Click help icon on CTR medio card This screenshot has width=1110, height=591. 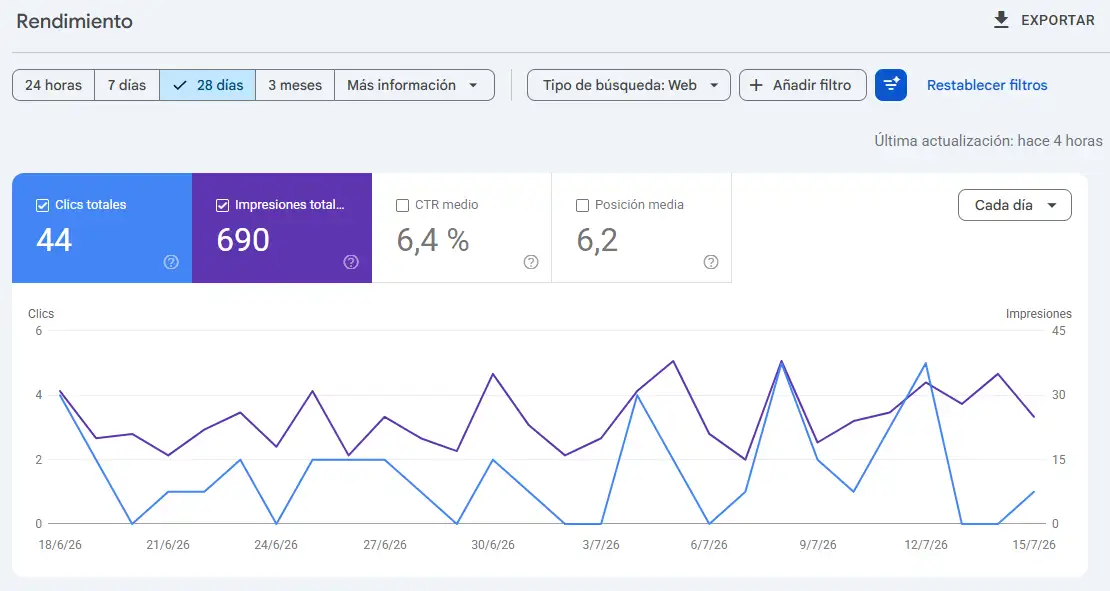(x=531, y=262)
